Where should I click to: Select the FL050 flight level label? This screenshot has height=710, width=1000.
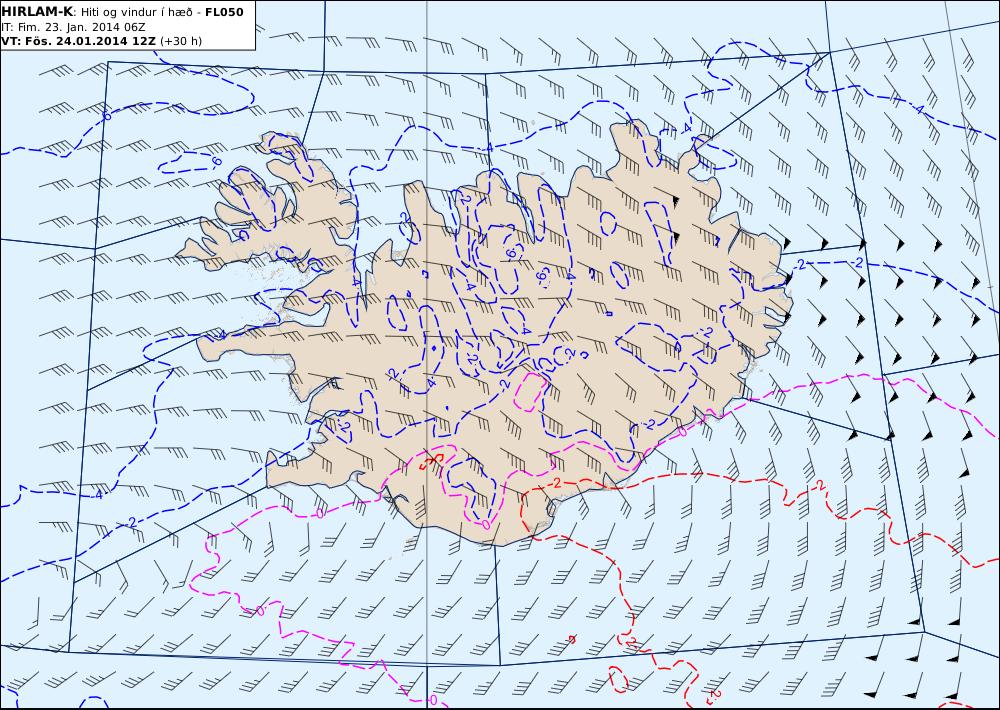click(x=224, y=12)
